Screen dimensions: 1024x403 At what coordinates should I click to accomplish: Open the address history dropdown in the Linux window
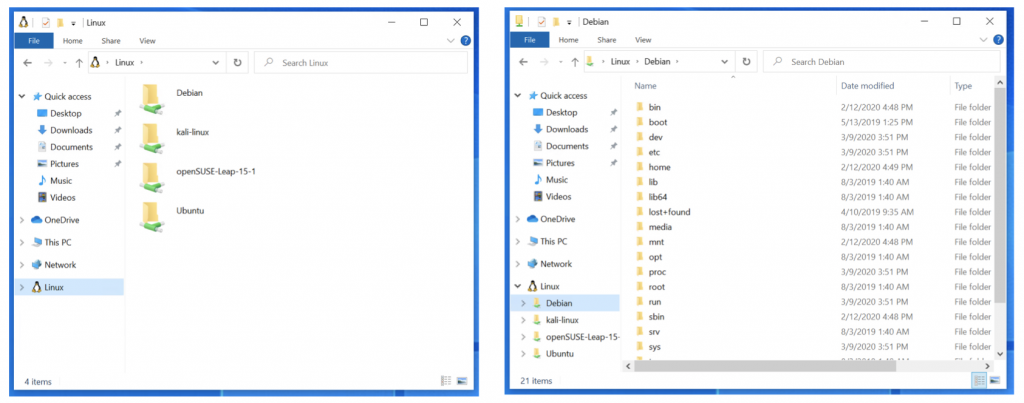[x=216, y=63]
